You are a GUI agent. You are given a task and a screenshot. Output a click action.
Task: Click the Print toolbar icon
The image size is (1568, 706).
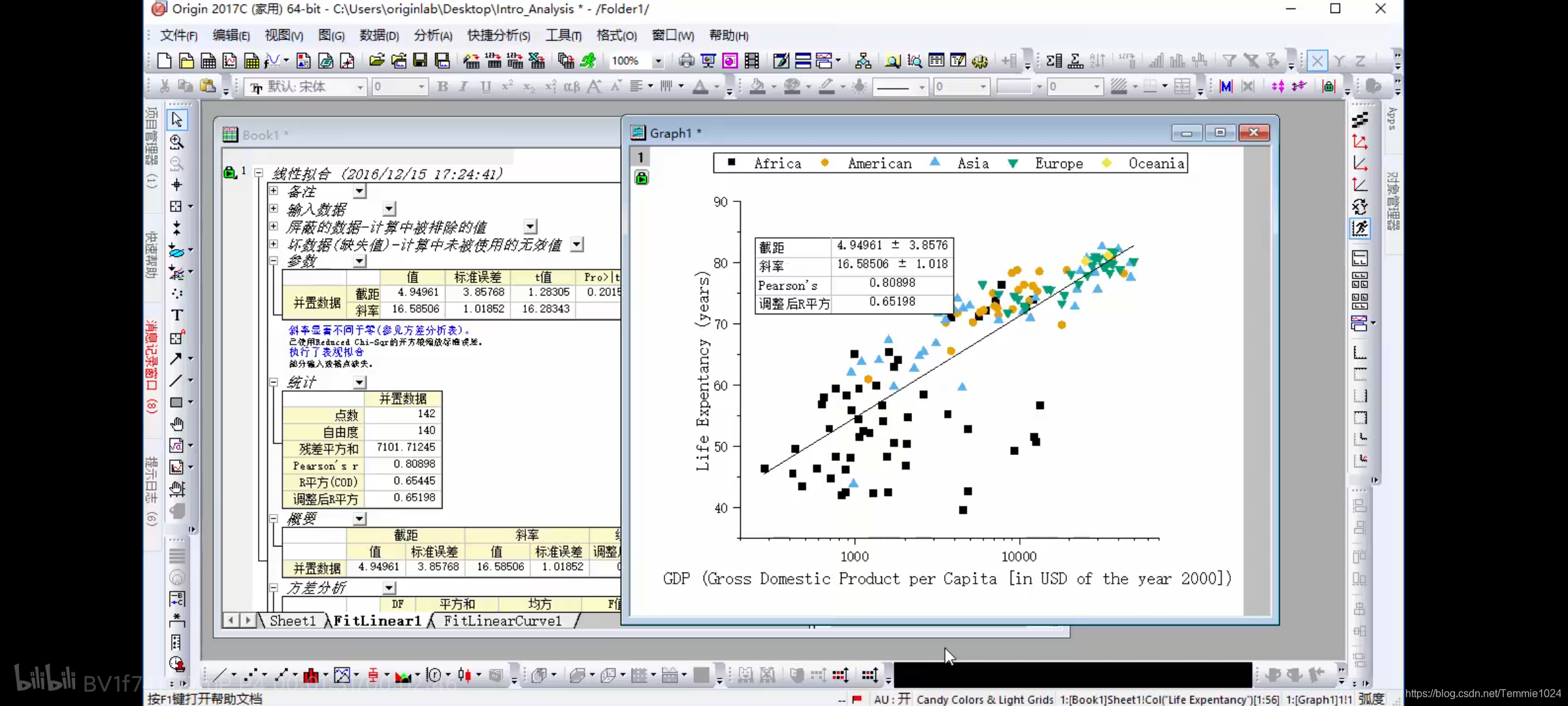[x=686, y=61]
